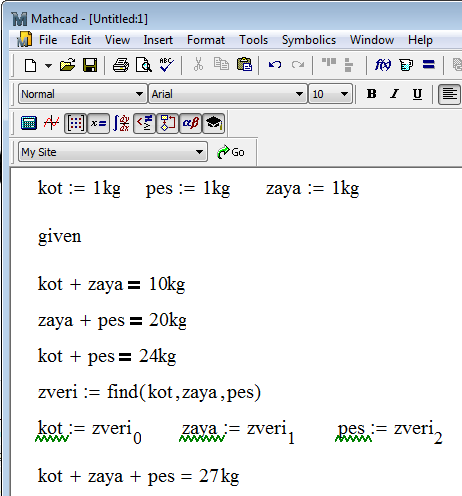Screen dimensions: 462x496
Task: Click the Mathcad title bar logo
Action: tap(19, 19)
